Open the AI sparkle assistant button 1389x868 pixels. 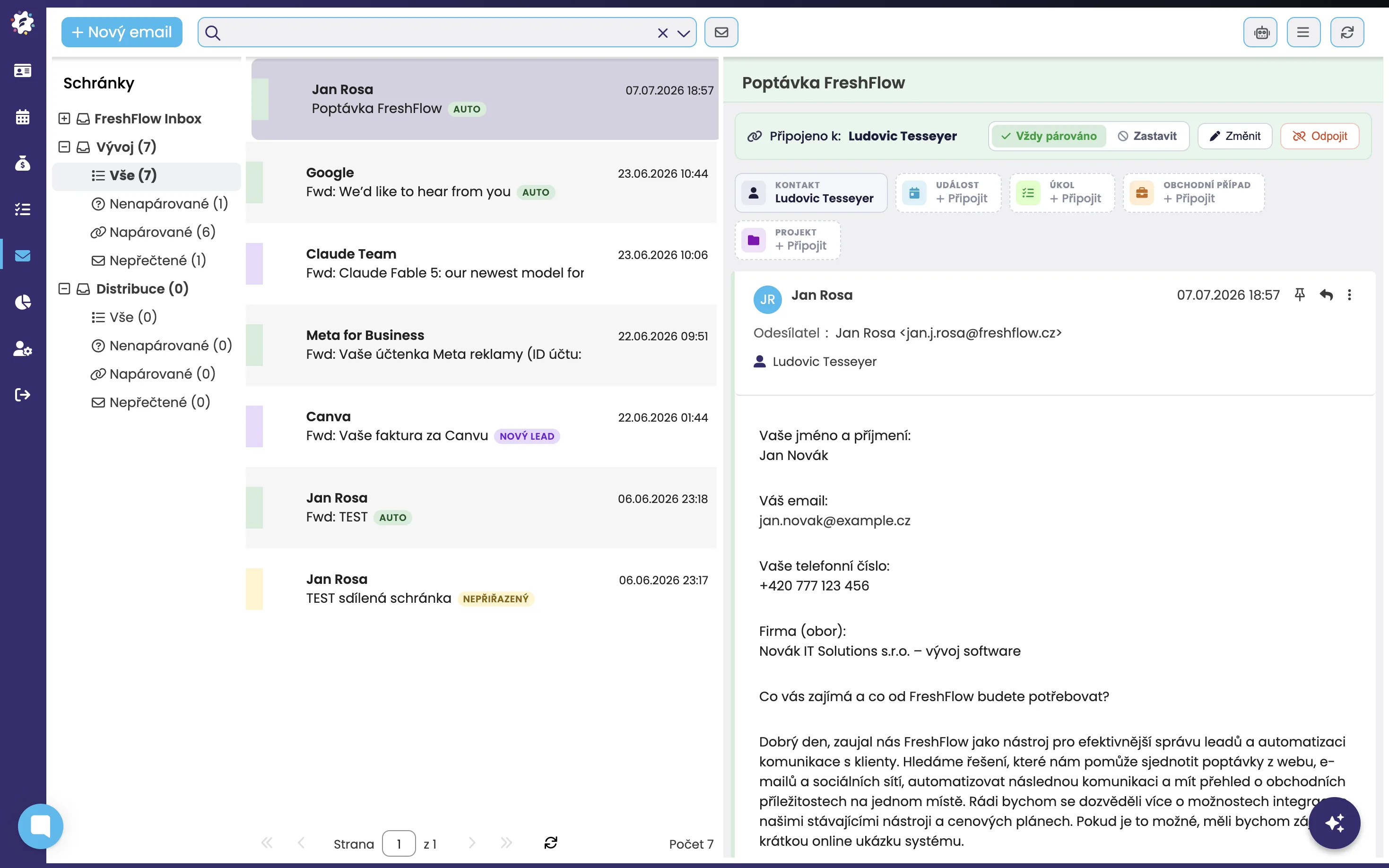(1335, 823)
